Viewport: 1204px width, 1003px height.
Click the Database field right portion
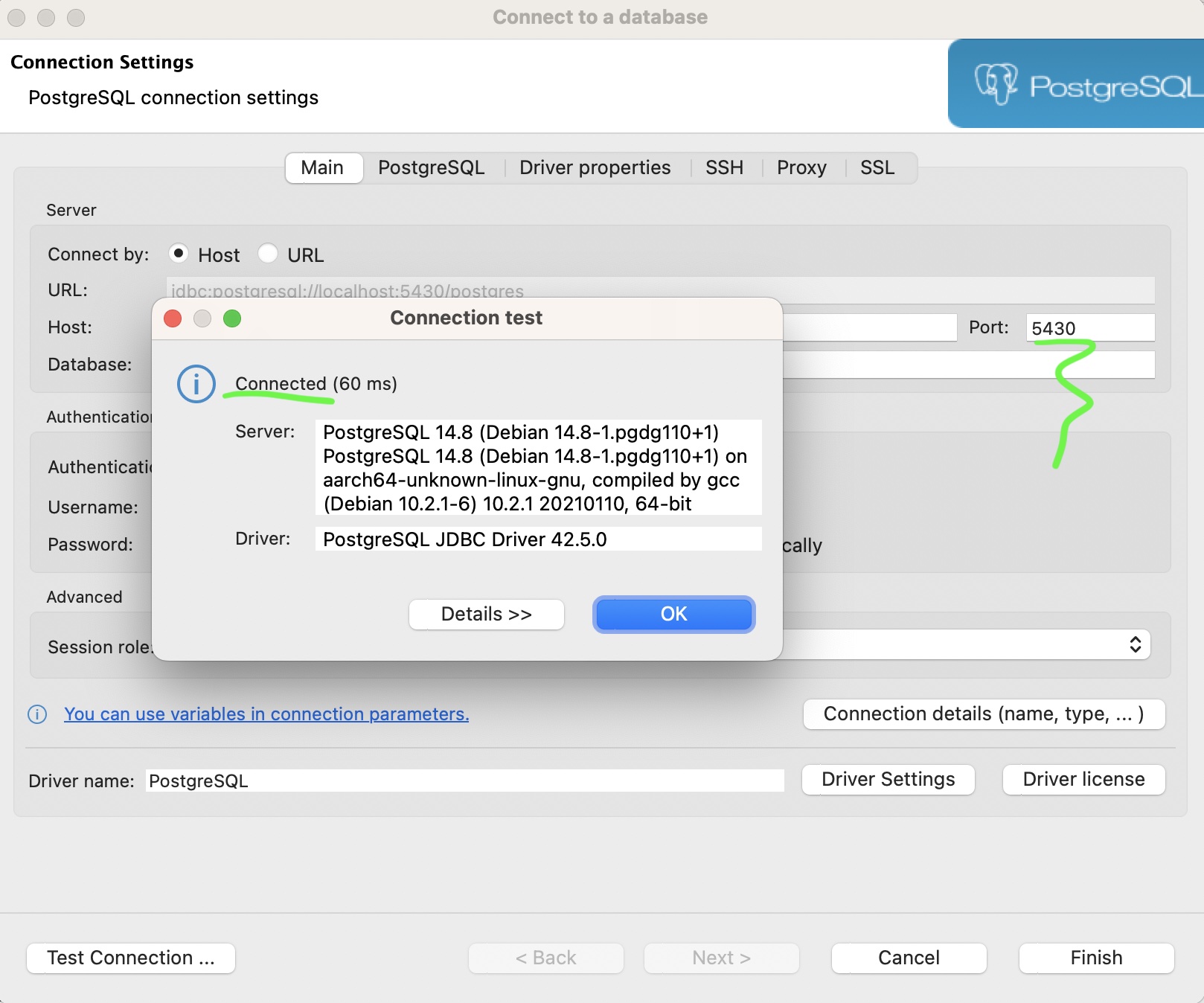(969, 365)
